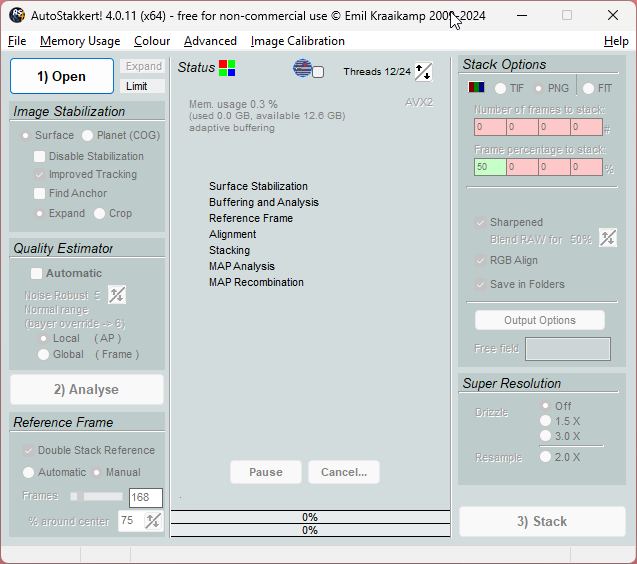Open the Memory Usage menu
The height and width of the screenshot is (564, 637).
80,41
